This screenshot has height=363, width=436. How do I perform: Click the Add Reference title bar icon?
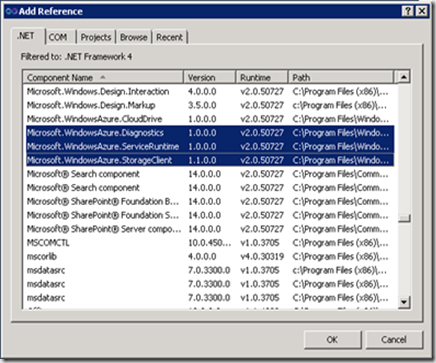click(x=11, y=11)
